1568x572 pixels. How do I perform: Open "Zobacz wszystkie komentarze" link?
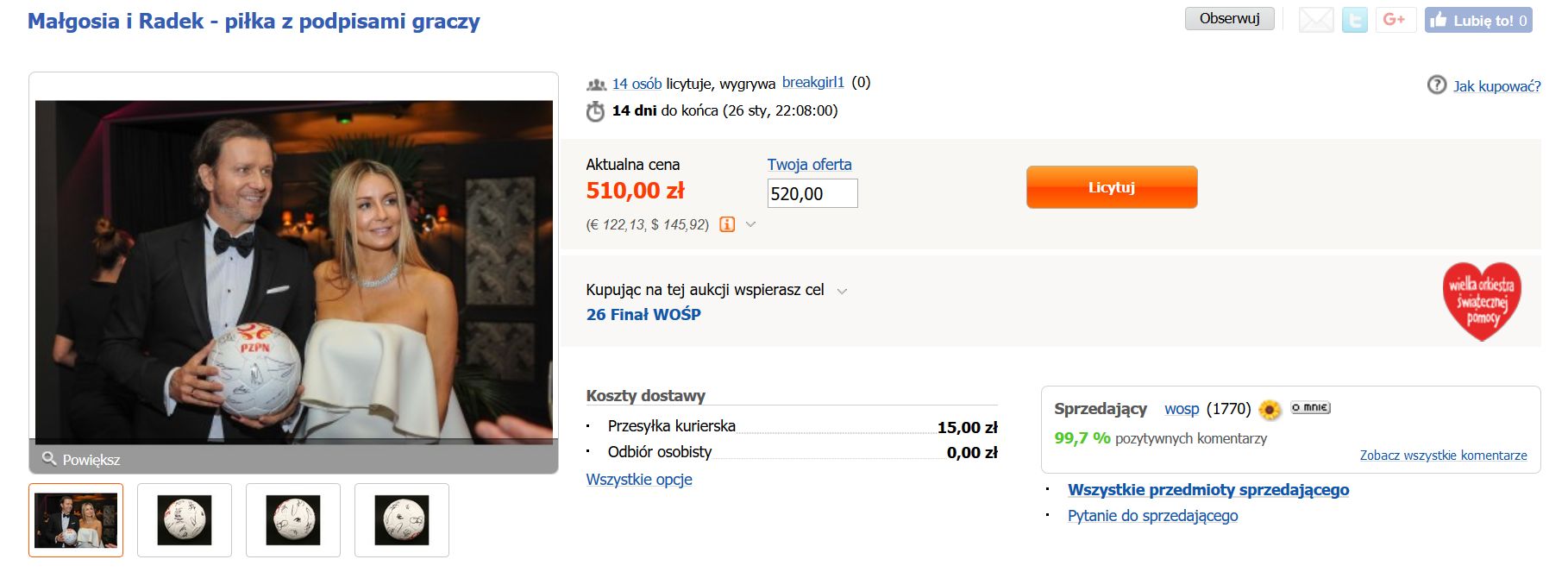pos(1443,456)
